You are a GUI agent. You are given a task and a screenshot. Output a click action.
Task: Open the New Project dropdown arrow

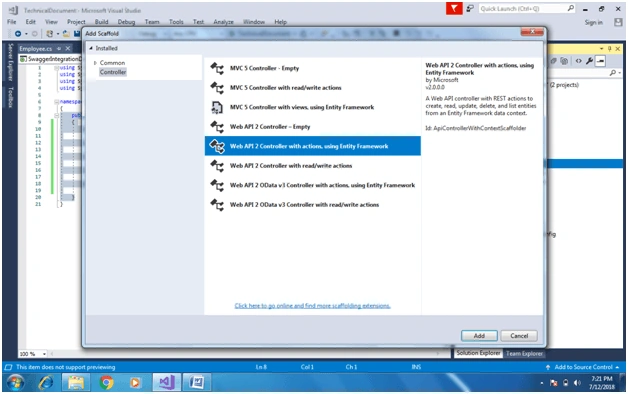58,34
